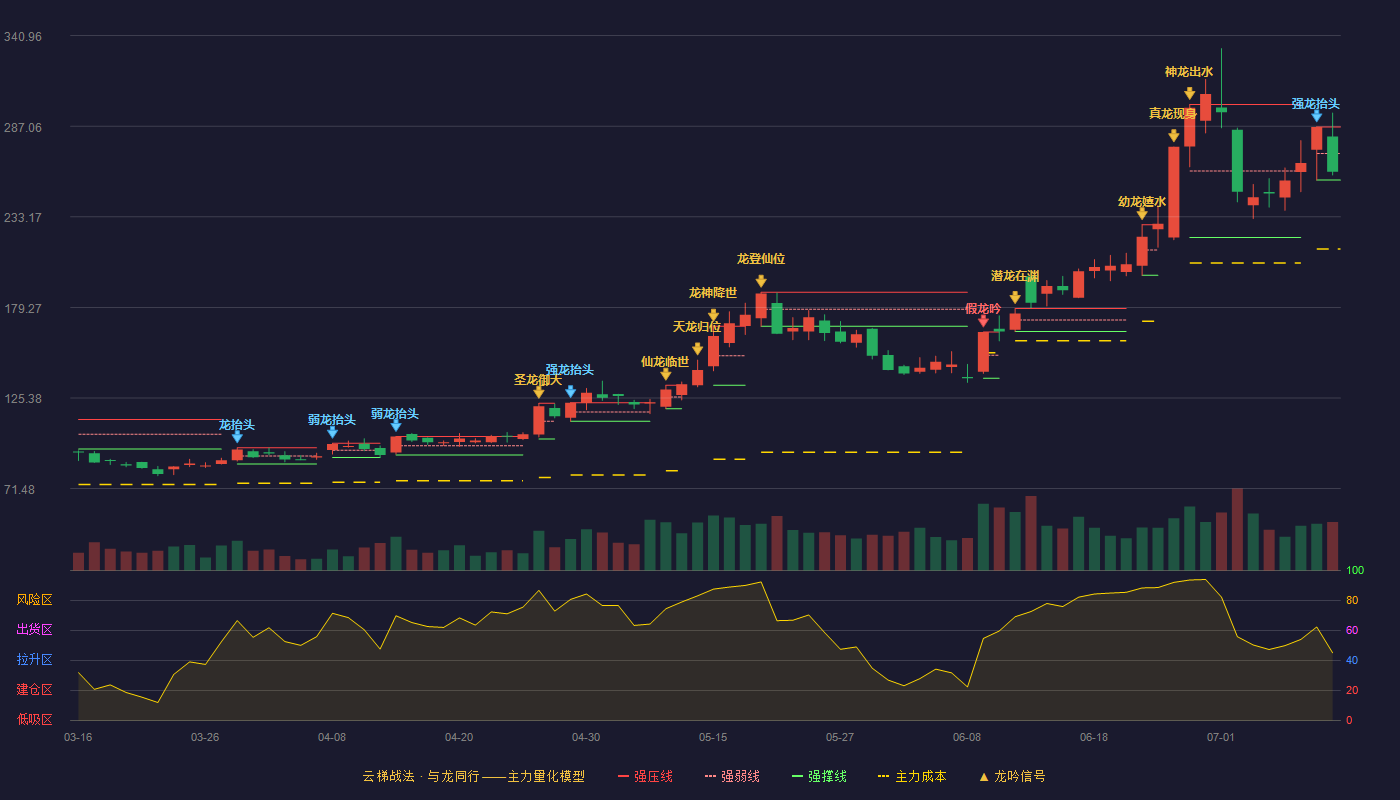Click the green 100 indicator scale label

pos(1355,571)
